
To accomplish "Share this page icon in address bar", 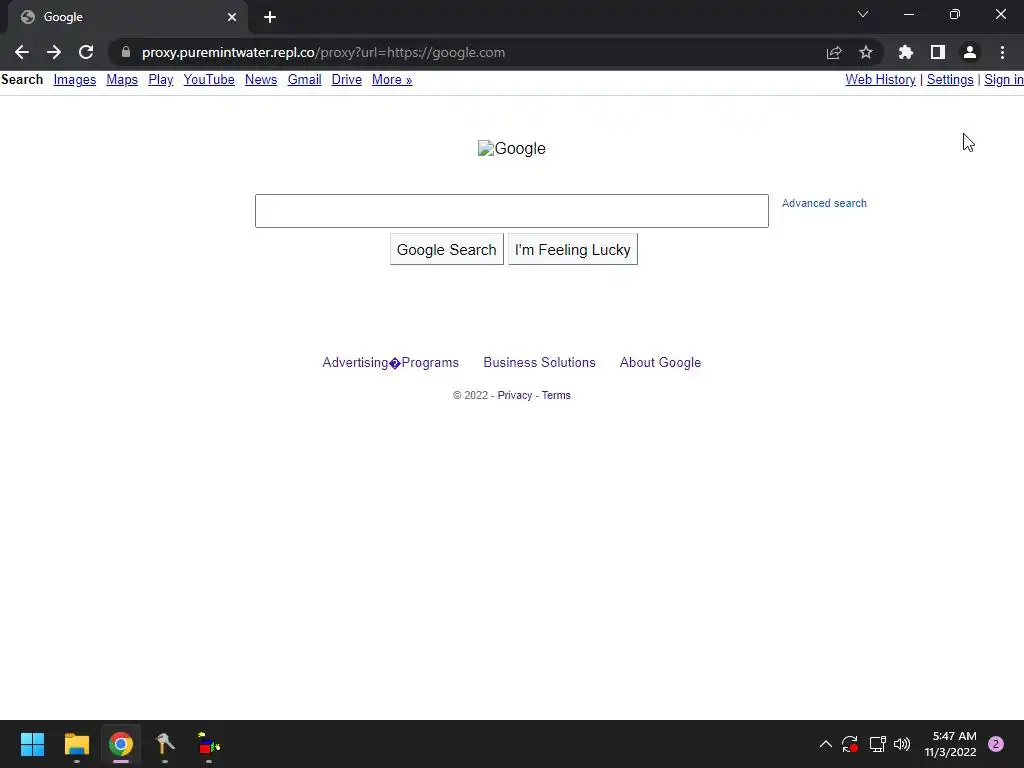I will point(834,52).
